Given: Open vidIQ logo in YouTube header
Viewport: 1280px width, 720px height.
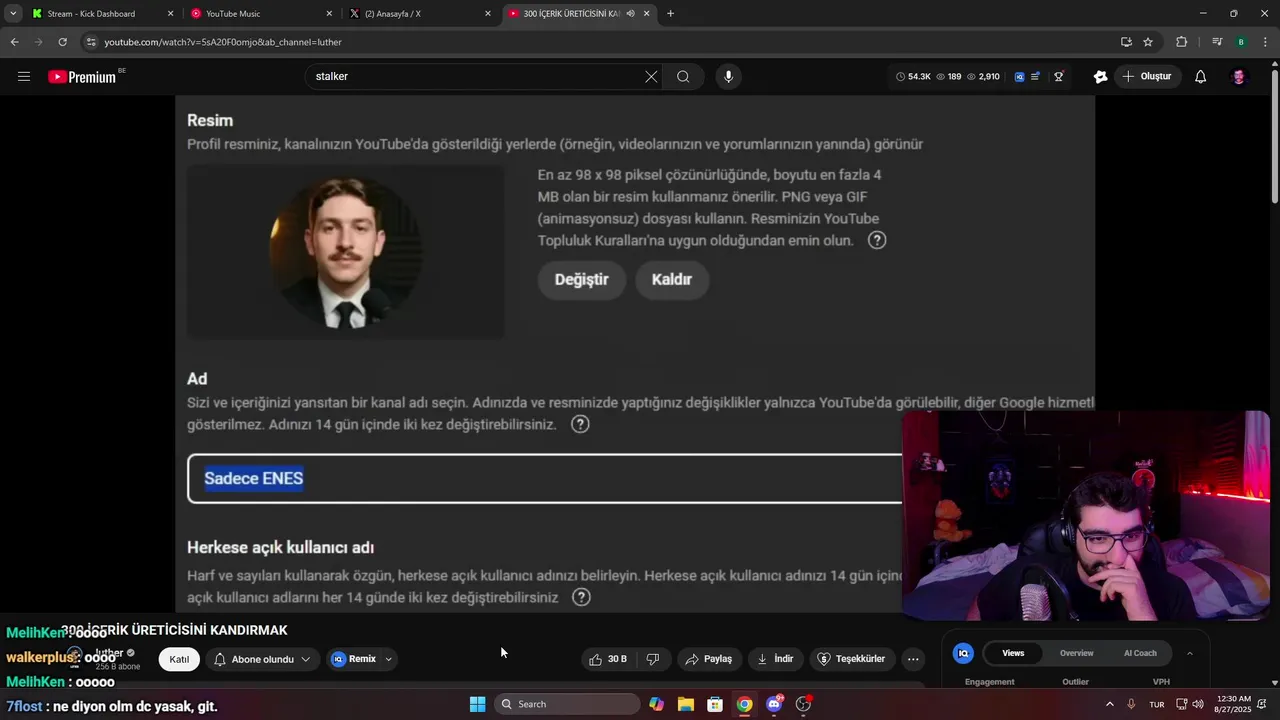Looking at the screenshot, I should (x=1019, y=76).
